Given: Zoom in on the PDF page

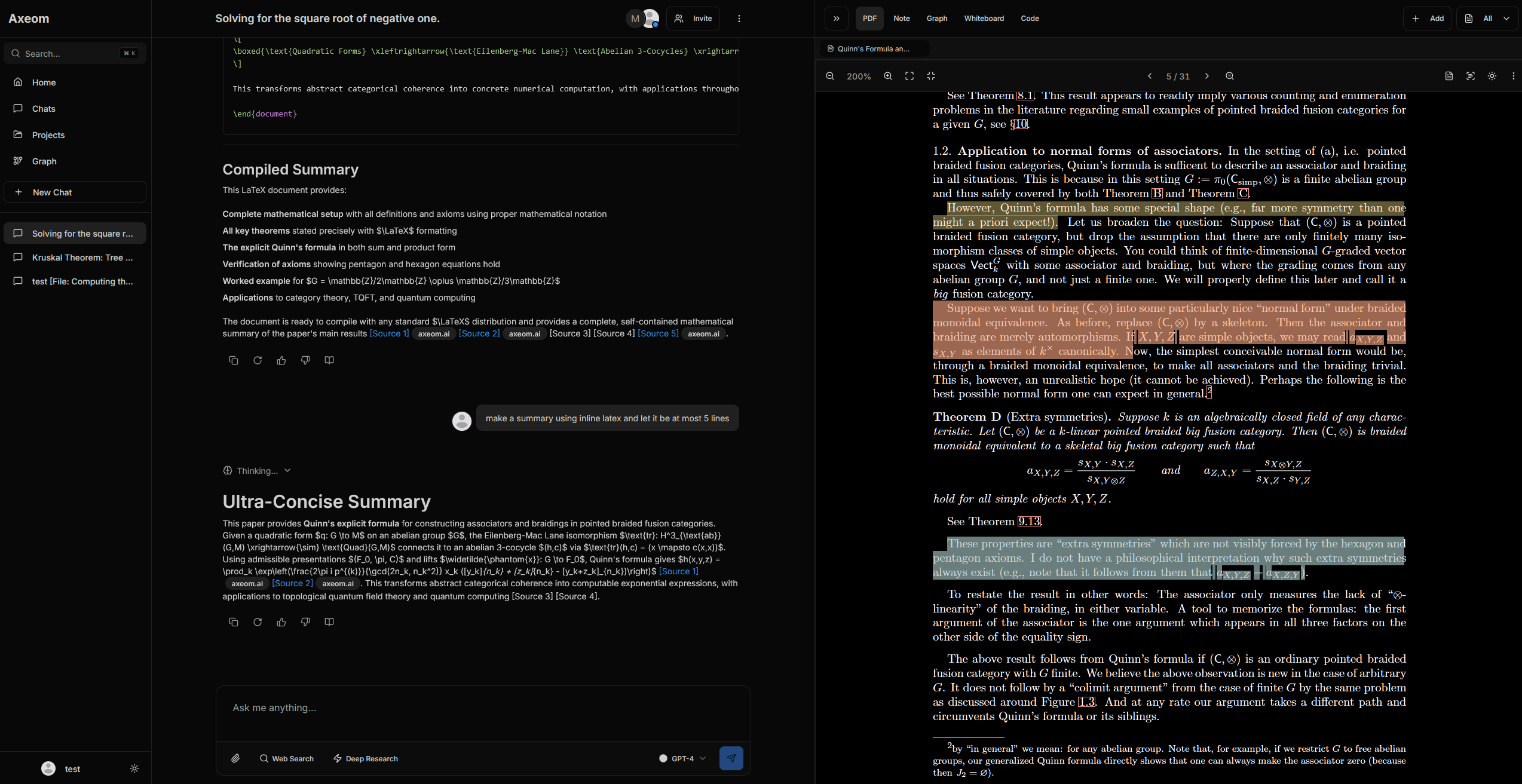Looking at the screenshot, I should pyautogui.click(x=888, y=76).
